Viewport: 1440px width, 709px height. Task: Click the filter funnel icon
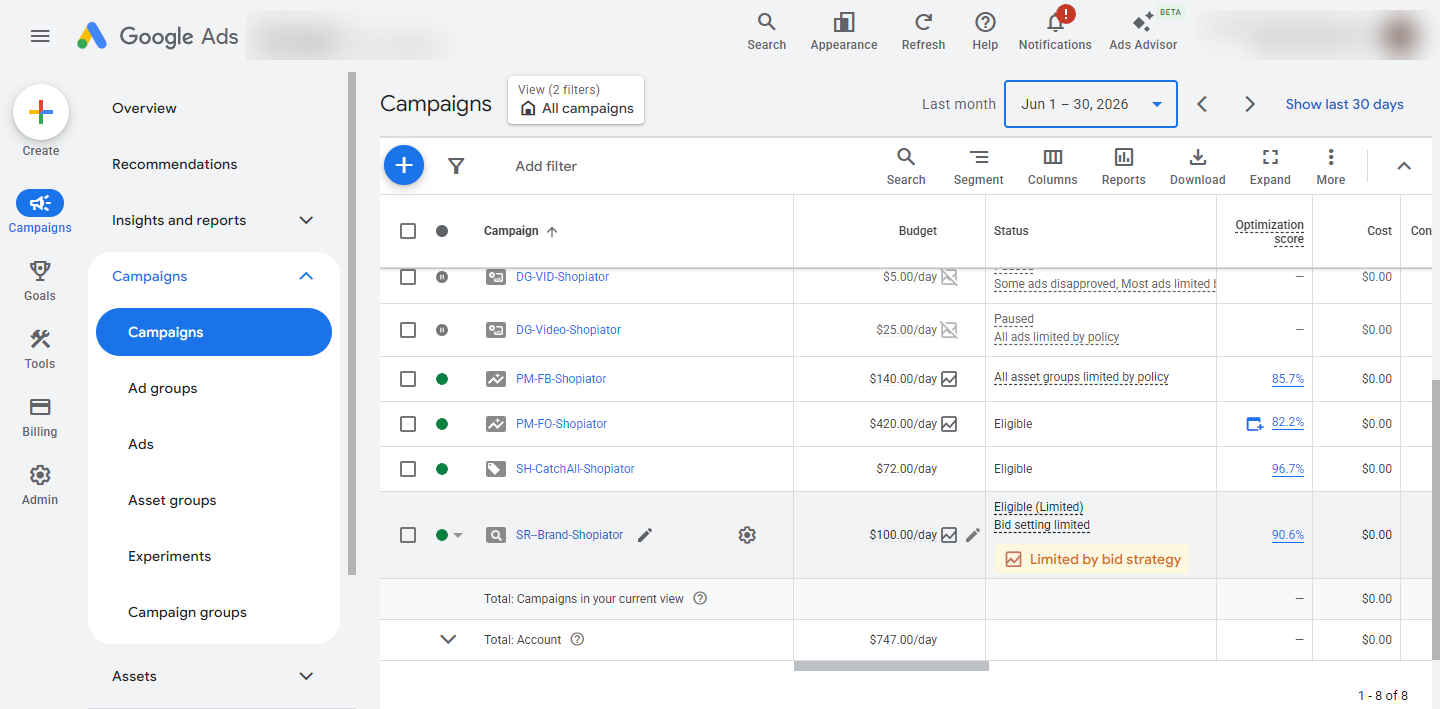pyautogui.click(x=456, y=166)
